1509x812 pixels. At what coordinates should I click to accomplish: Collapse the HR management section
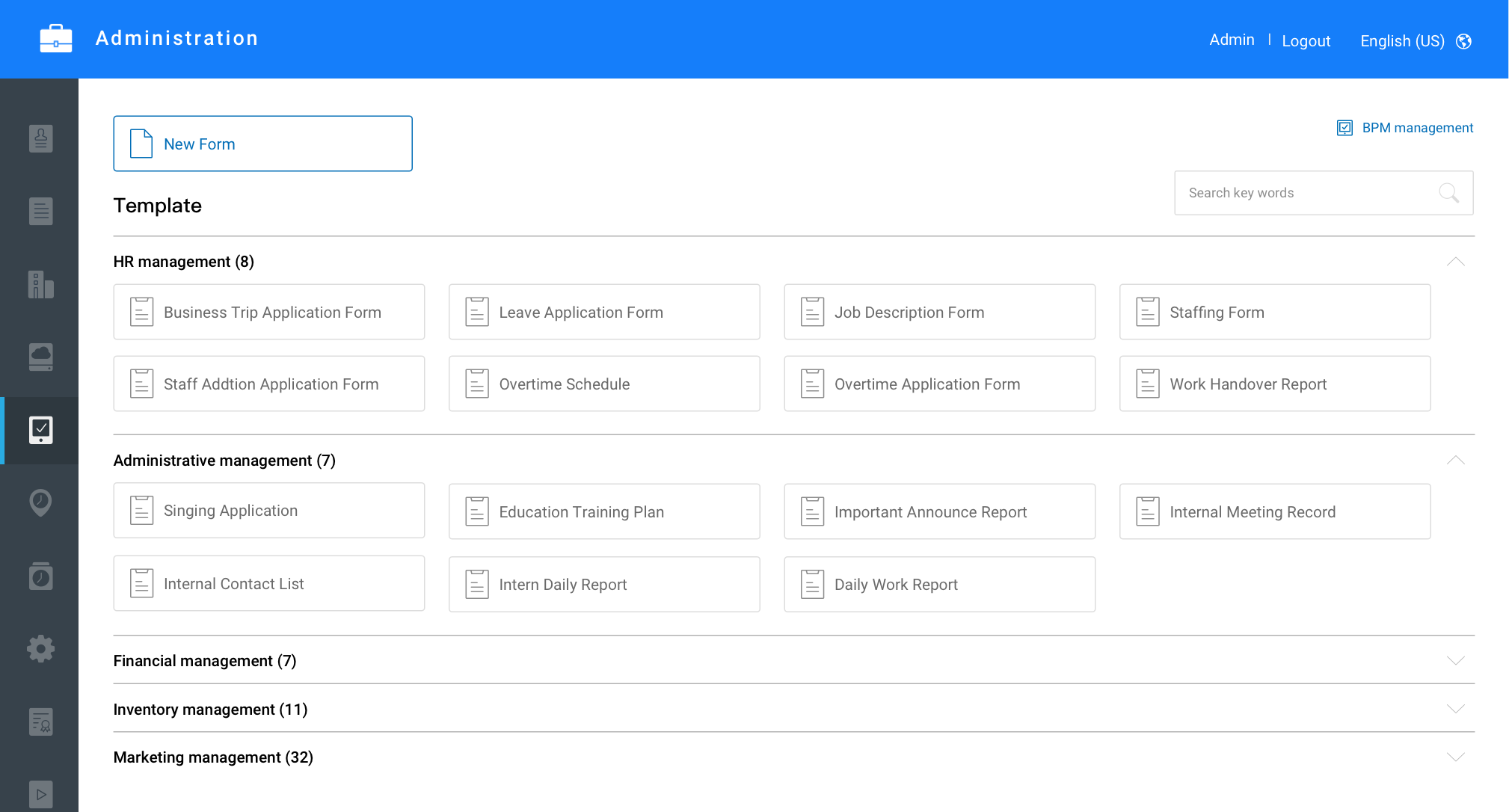[x=1455, y=262]
